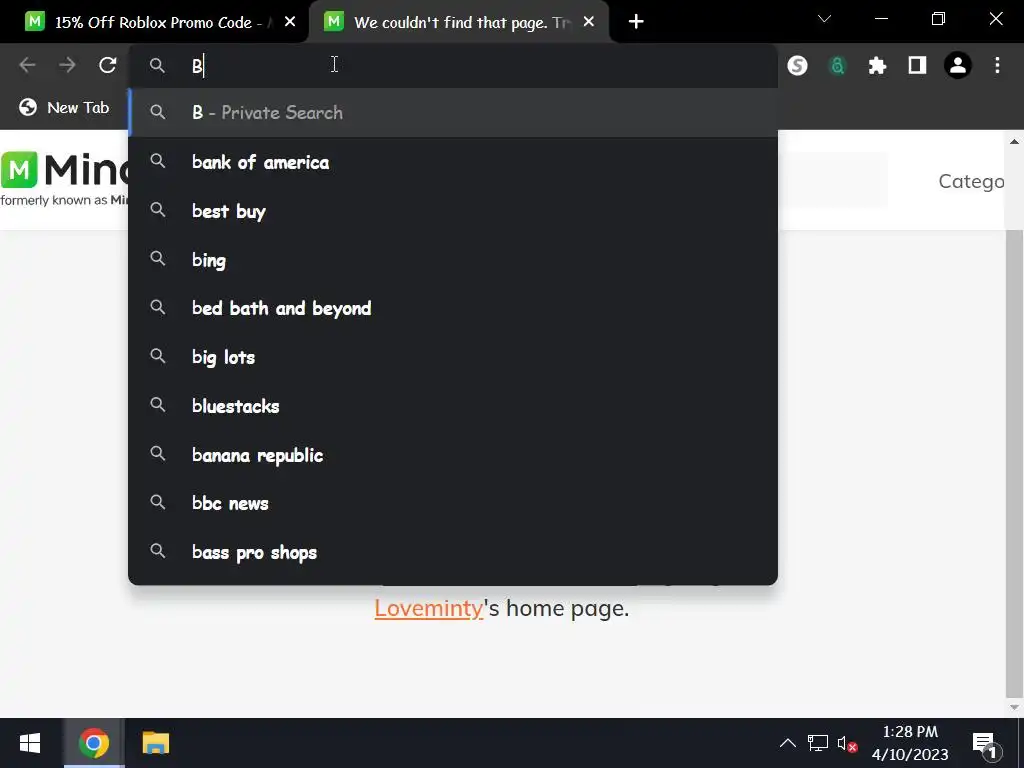This screenshot has width=1024, height=768.
Task: Choose the B - Private Search suggestion
Action: (453, 112)
